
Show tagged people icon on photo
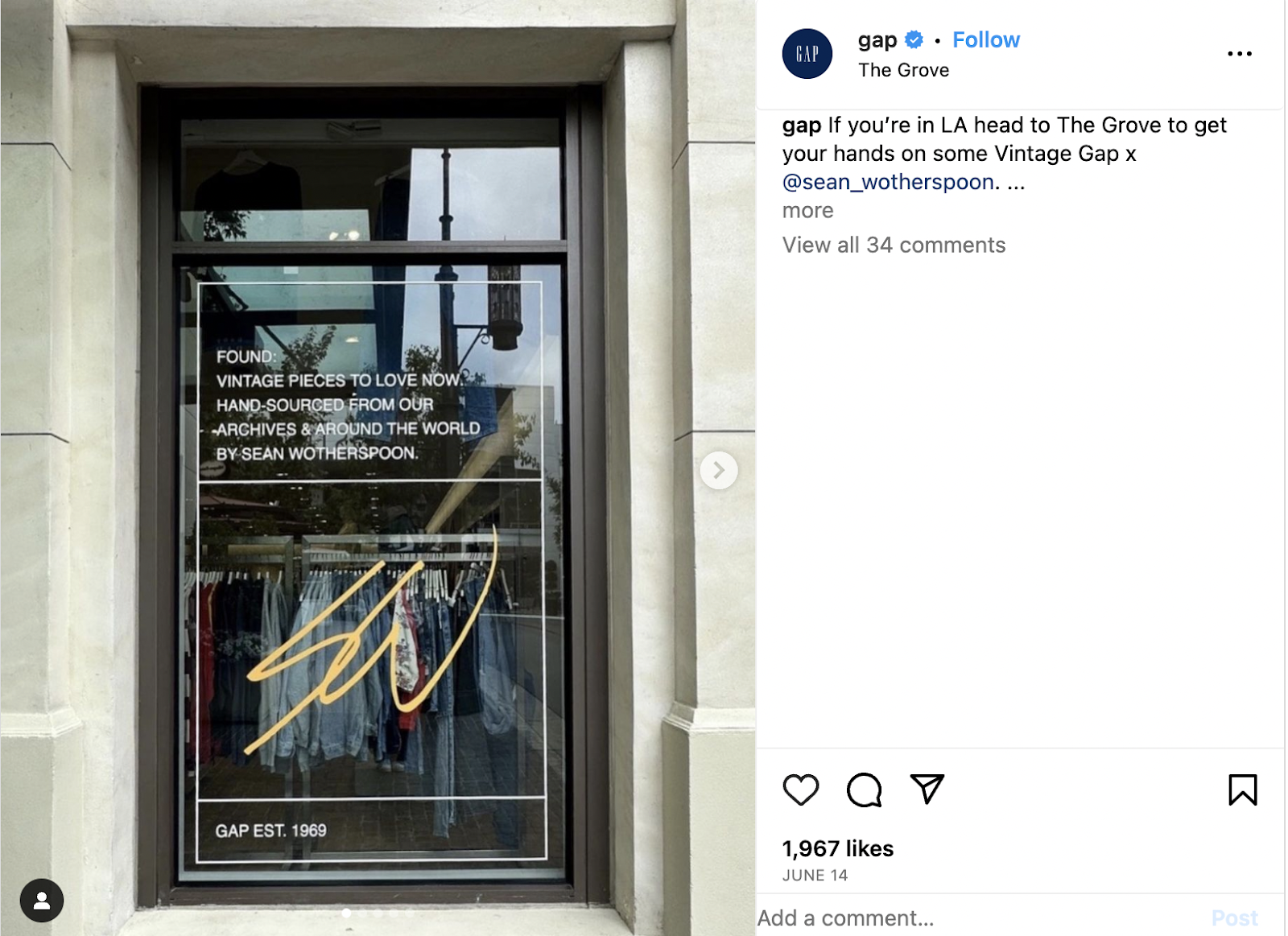click(42, 901)
